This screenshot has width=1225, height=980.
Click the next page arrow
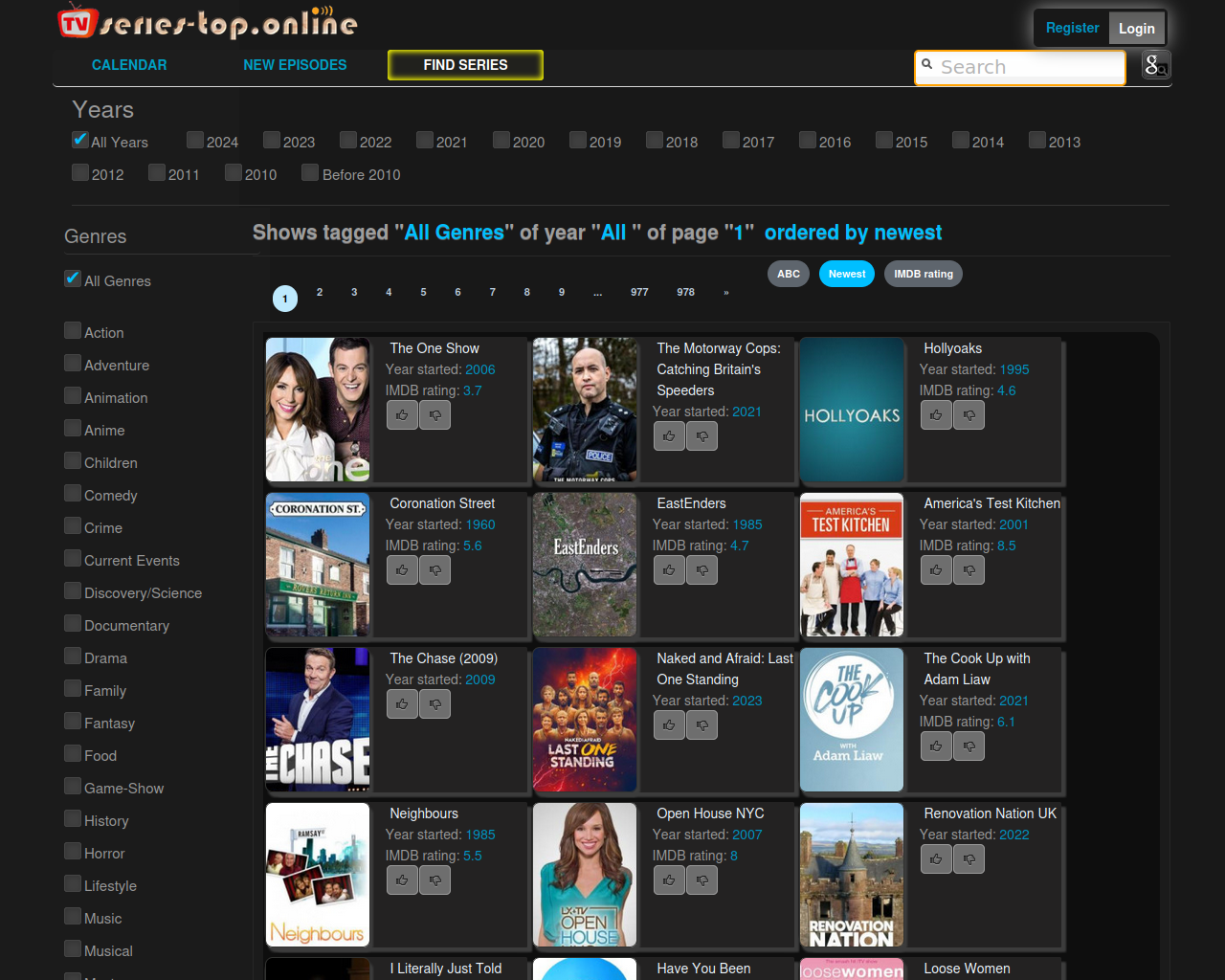point(726,293)
